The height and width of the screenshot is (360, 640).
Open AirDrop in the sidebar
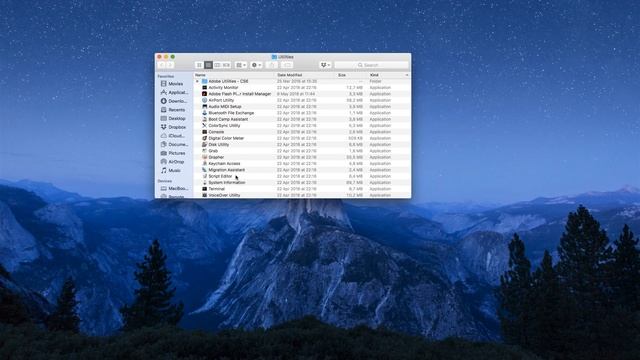click(x=173, y=162)
